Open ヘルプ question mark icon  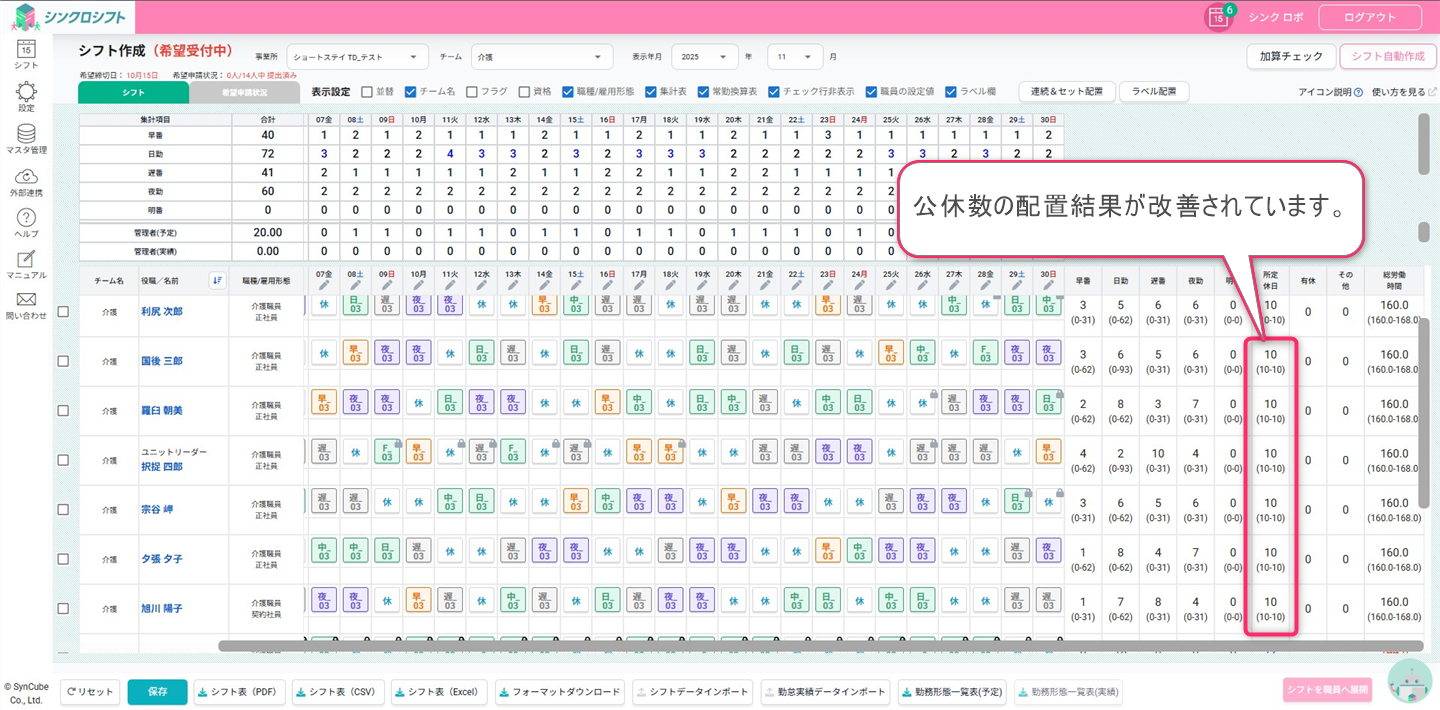click(26, 218)
